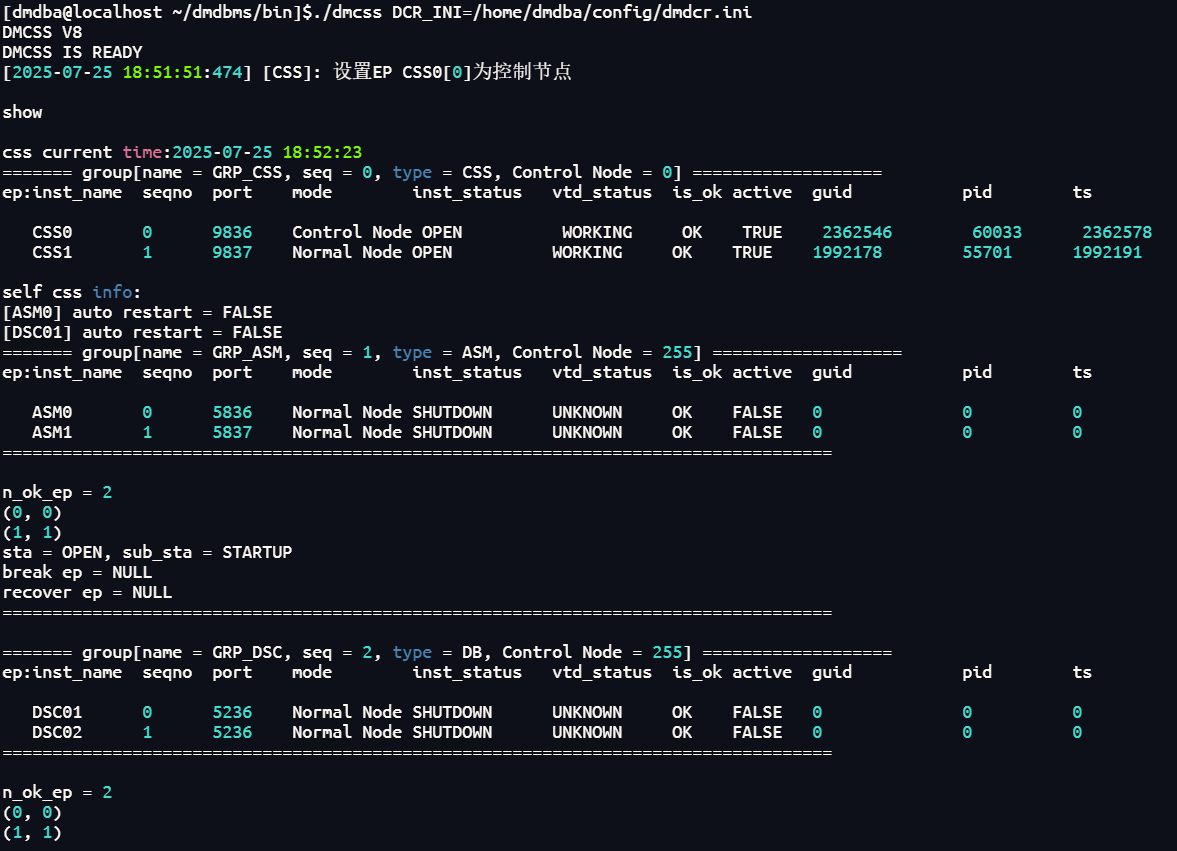
Task: Click the typed 'show' command
Action: coord(23,113)
